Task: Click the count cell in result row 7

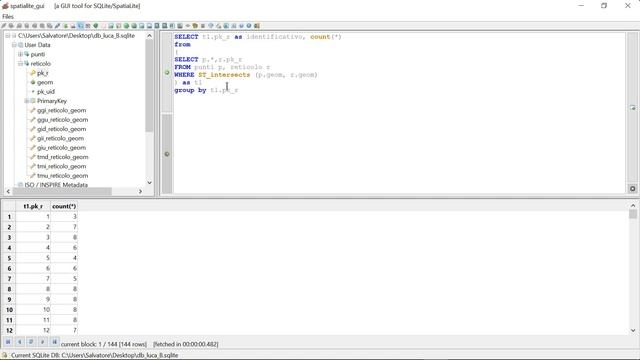Action: point(64,279)
